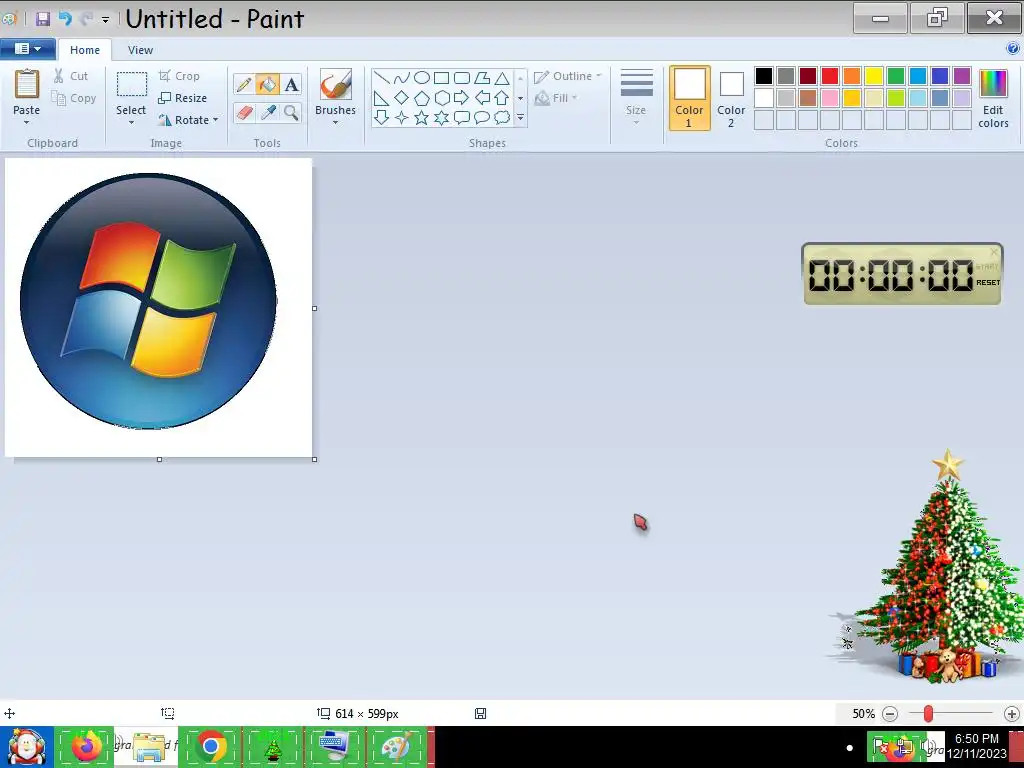1024x768 pixels.
Task: Choose the Line shape
Action: (x=381, y=78)
